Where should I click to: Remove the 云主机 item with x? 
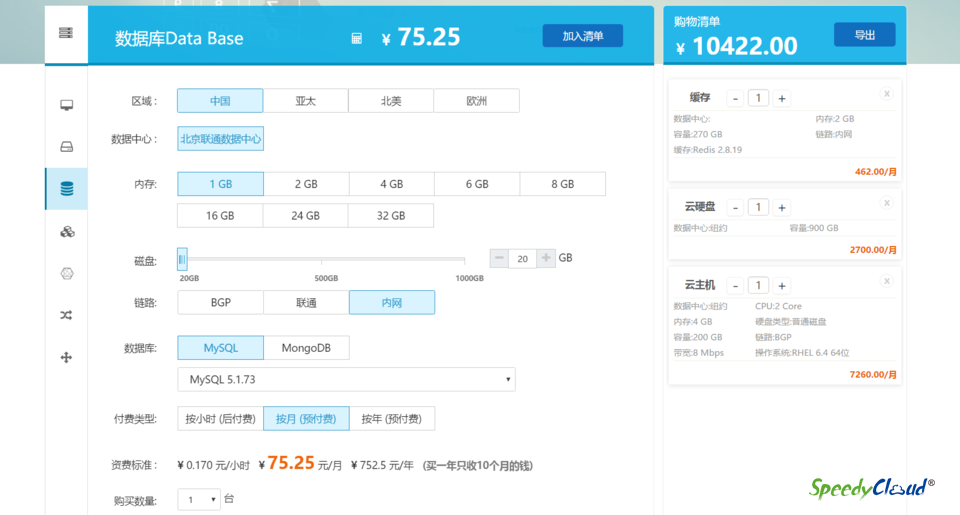[887, 281]
